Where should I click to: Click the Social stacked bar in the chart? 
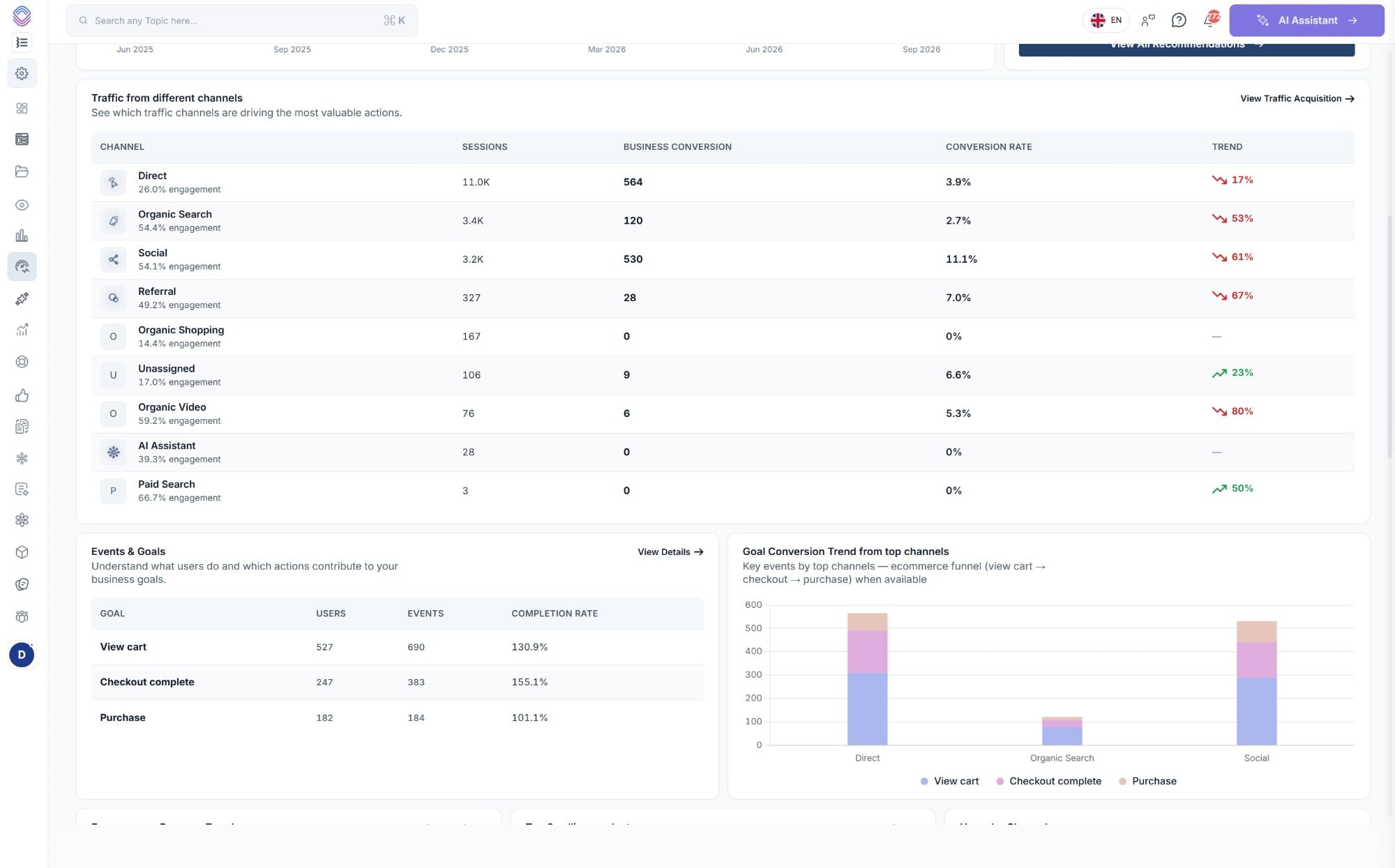[x=1256, y=683]
